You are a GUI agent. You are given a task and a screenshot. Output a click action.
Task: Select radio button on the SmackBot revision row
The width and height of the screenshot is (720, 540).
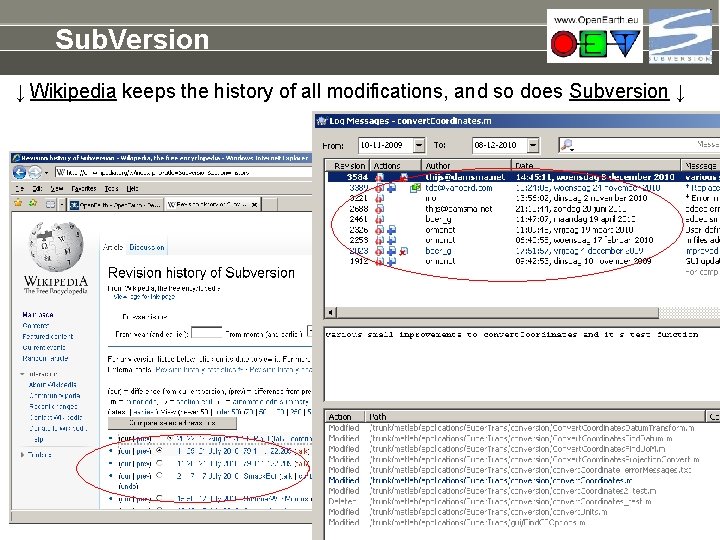point(159,475)
